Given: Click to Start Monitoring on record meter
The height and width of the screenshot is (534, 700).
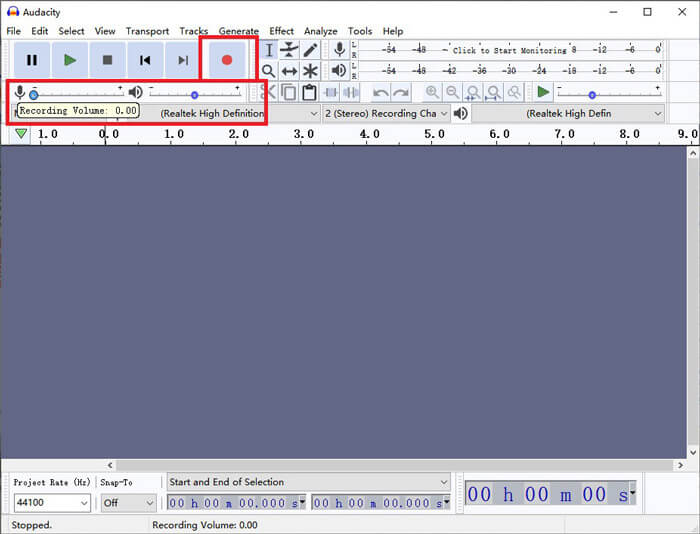Looking at the screenshot, I should tap(509, 50).
